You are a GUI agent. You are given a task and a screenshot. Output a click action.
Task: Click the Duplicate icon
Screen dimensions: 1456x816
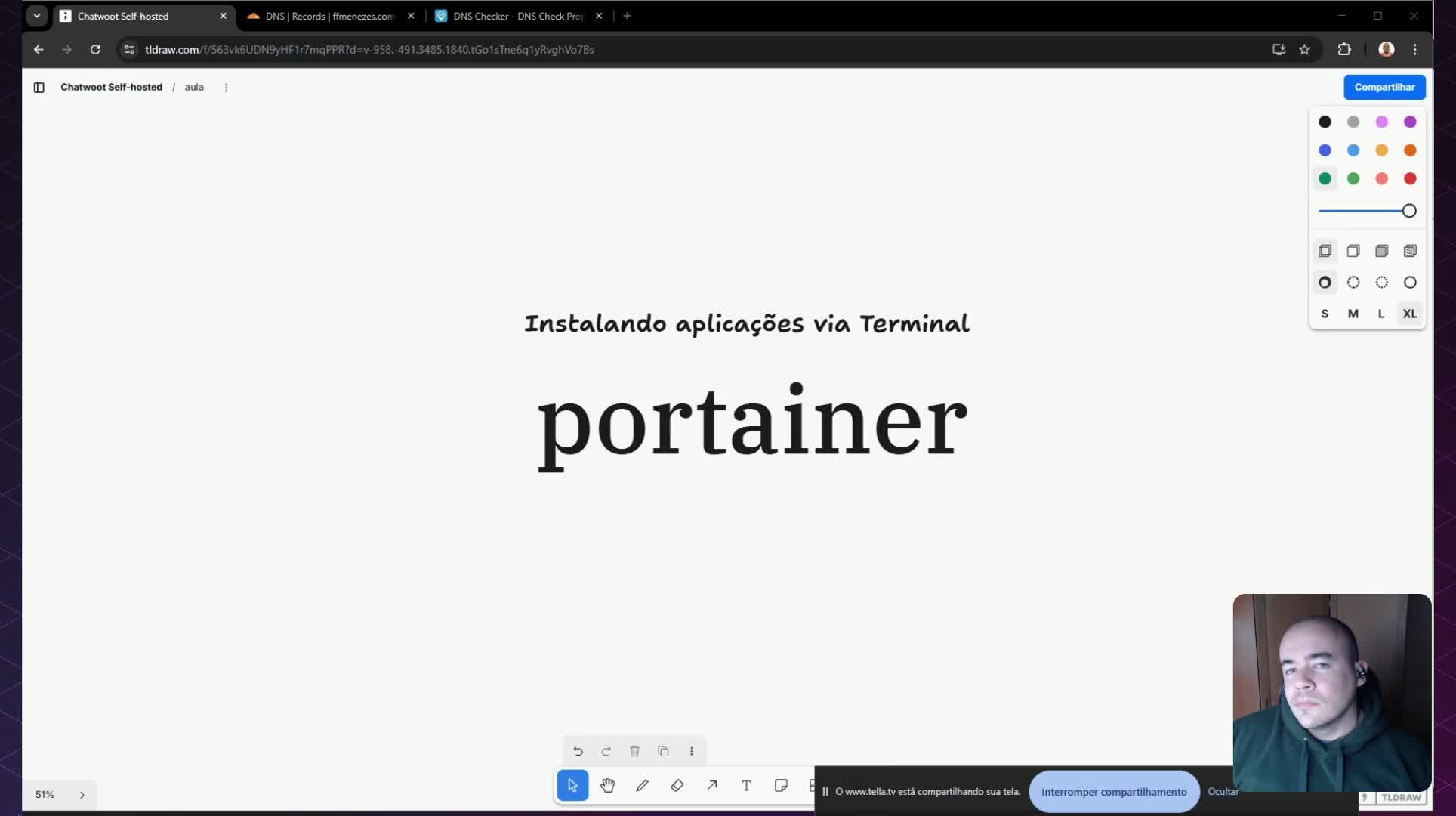663,751
